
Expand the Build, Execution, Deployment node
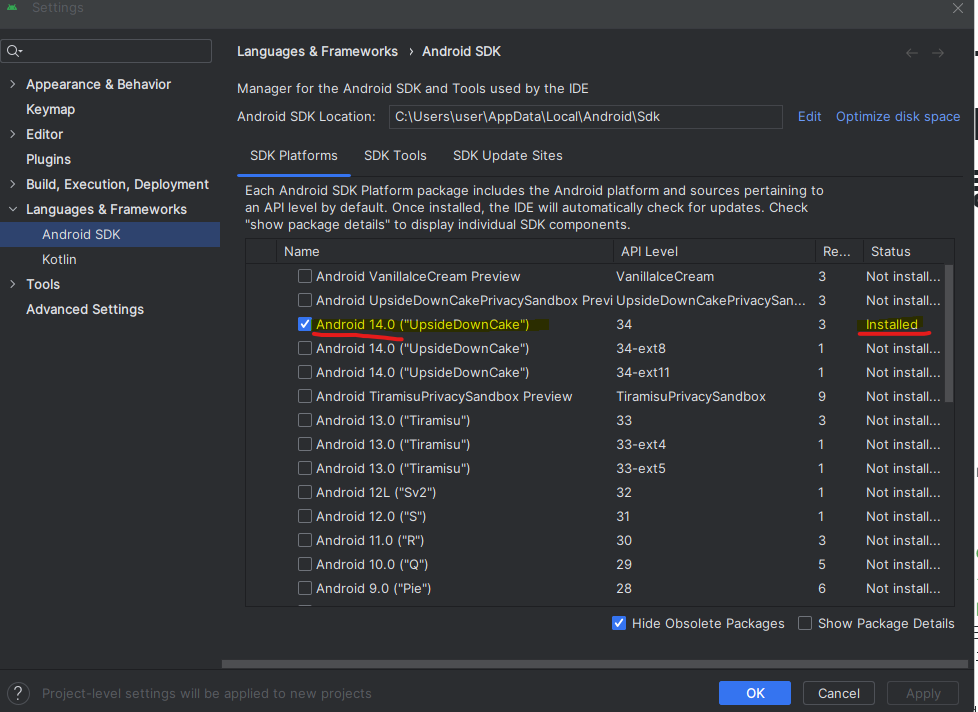(x=12, y=184)
